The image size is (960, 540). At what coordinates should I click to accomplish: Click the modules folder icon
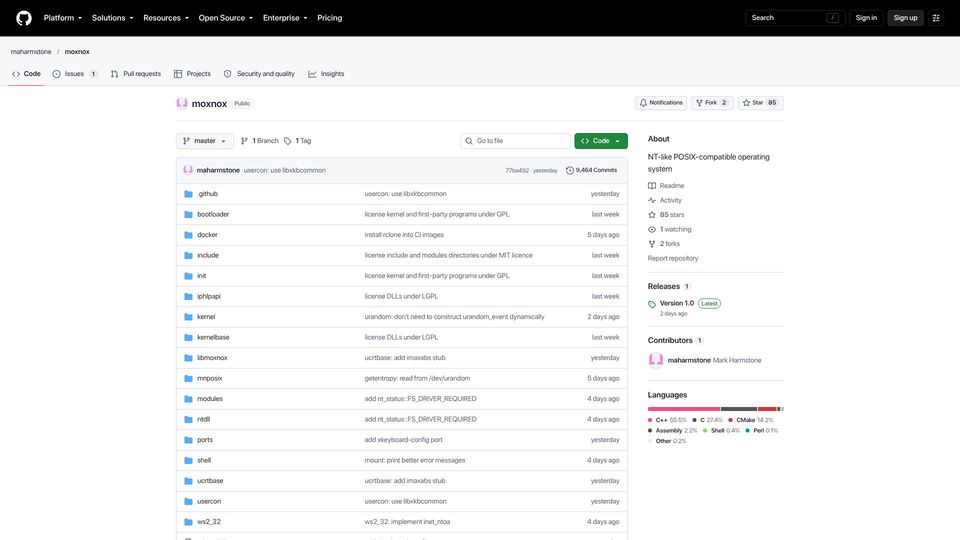(189, 399)
